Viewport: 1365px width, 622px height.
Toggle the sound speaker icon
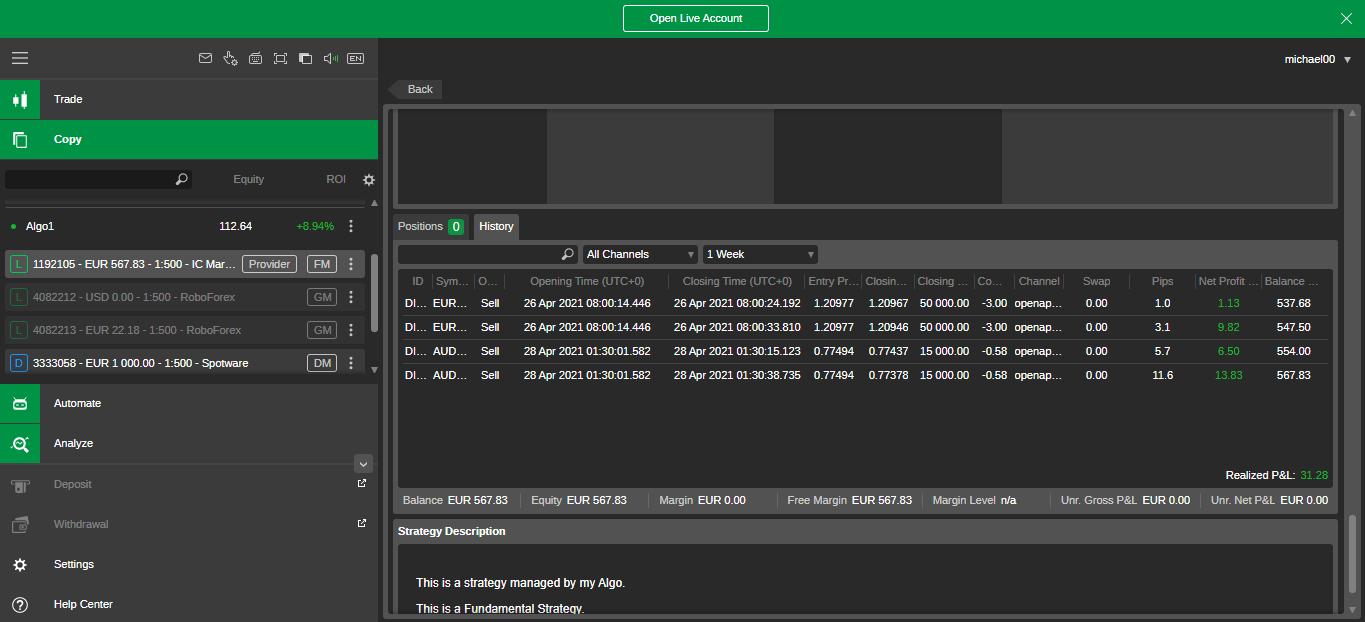[331, 58]
